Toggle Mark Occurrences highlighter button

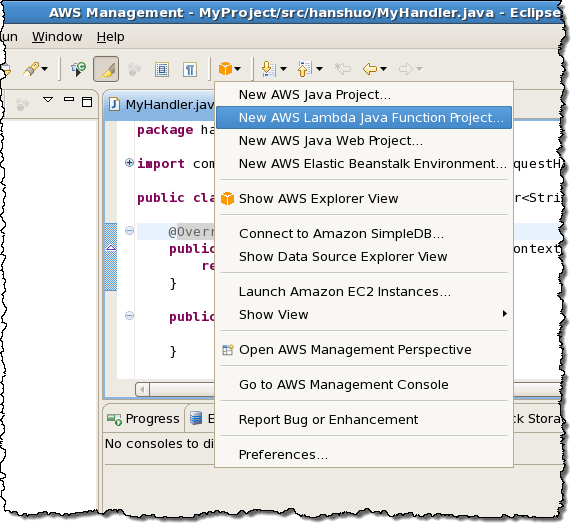[x=106, y=69]
